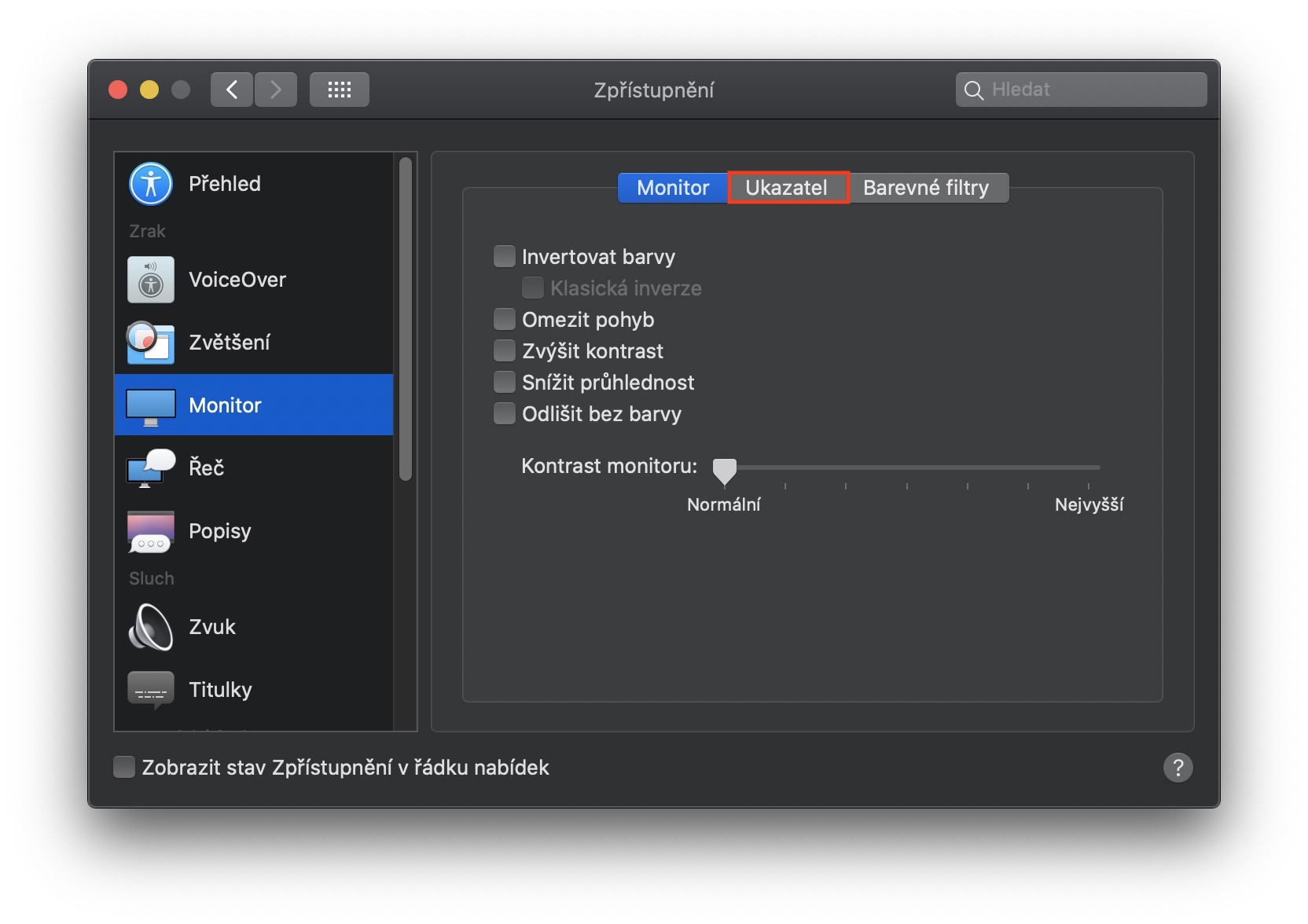Select the Přehled label in sidebar
The width and height of the screenshot is (1308, 924).
coord(225,184)
